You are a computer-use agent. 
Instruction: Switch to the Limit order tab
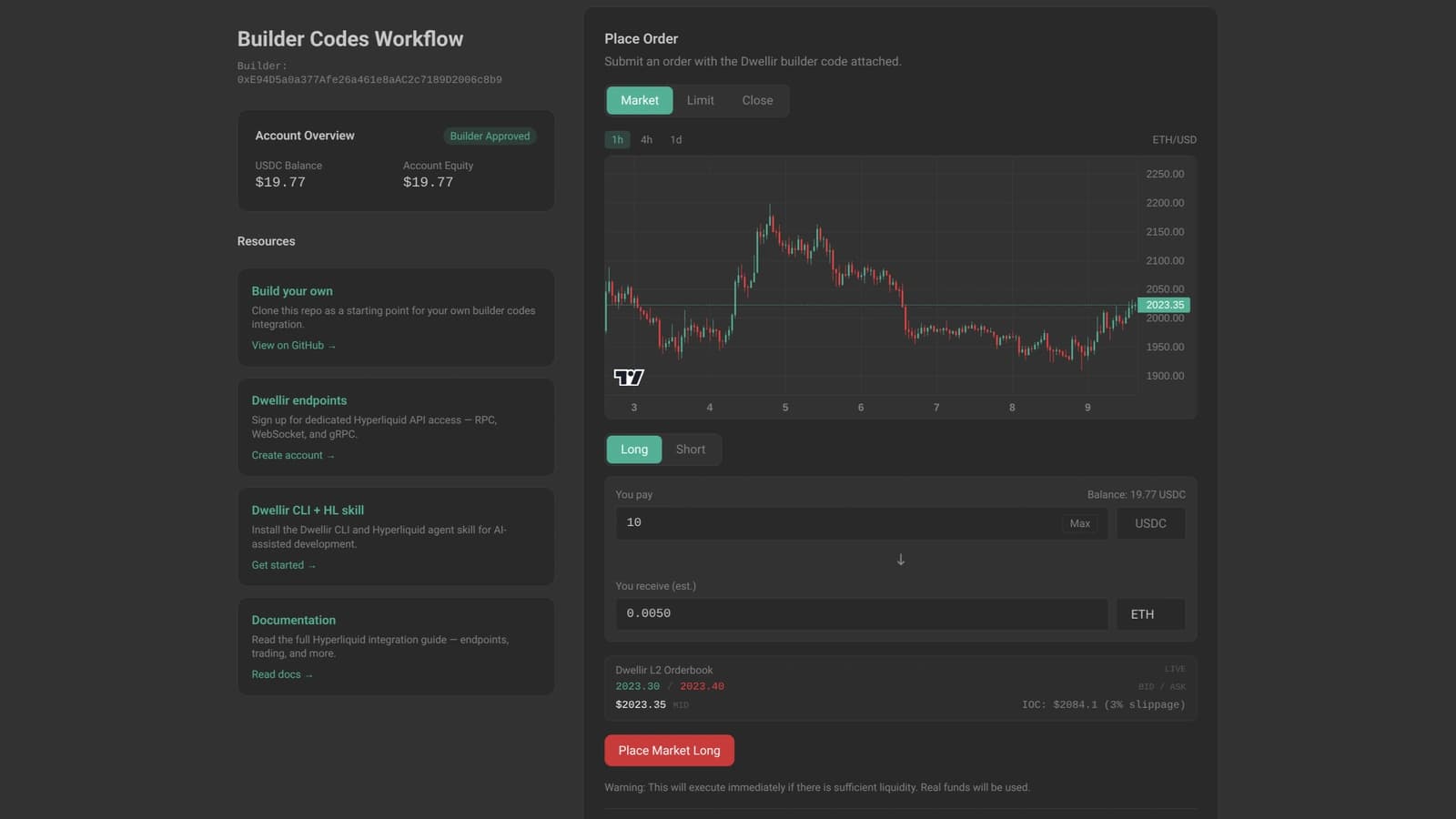(700, 100)
